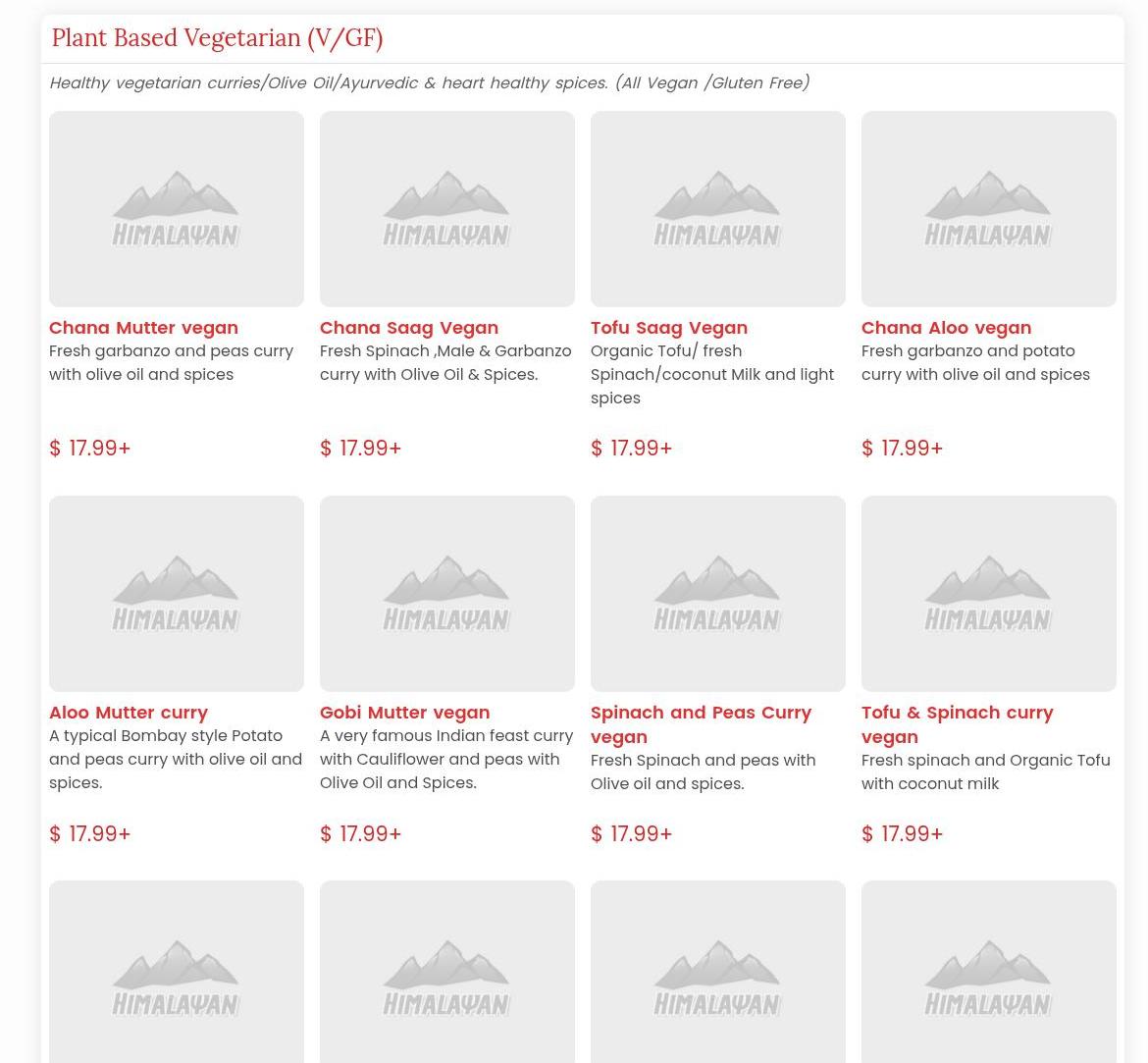Screen dimensions: 1148x1063
Task: Select the Tofu Saag Vegan name link
Action: [x=669, y=328]
